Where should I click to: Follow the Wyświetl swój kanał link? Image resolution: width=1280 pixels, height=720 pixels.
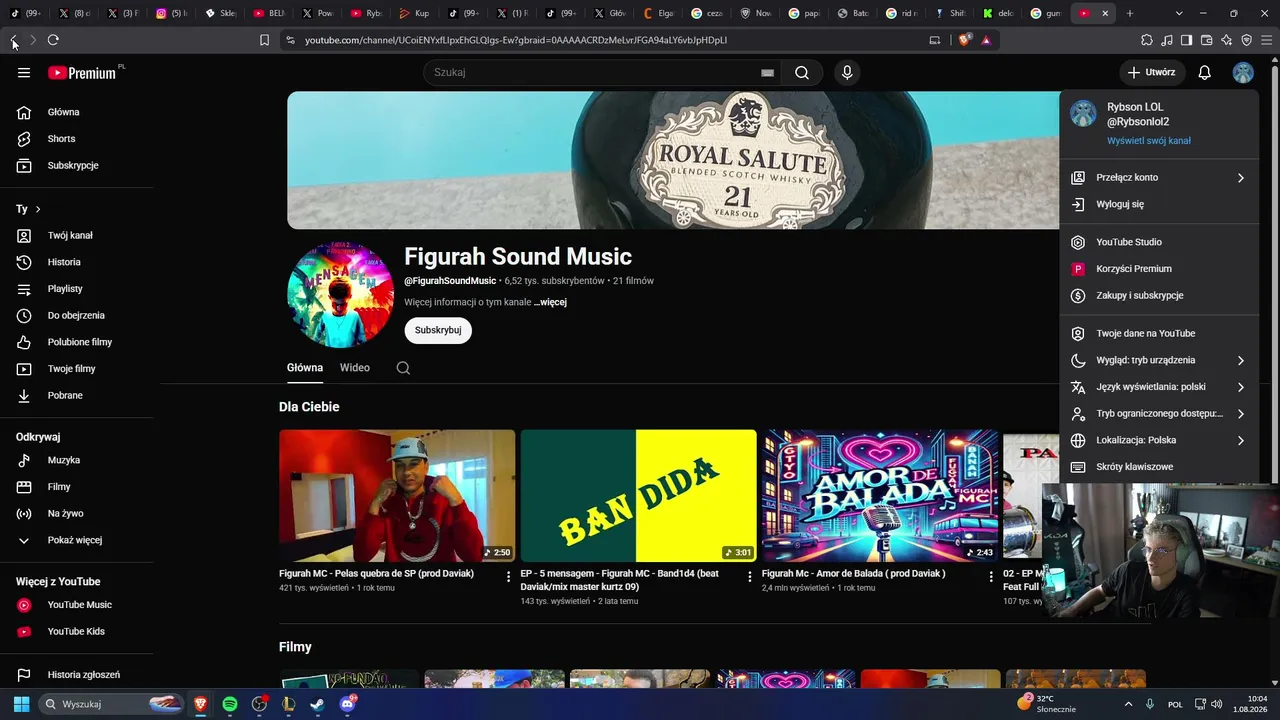[1149, 141]
